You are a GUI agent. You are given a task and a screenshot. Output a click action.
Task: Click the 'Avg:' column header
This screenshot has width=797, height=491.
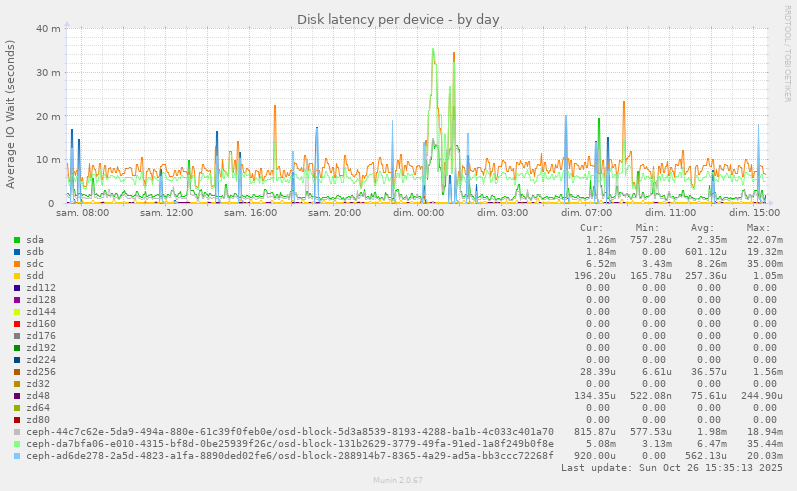click(703, 228)
